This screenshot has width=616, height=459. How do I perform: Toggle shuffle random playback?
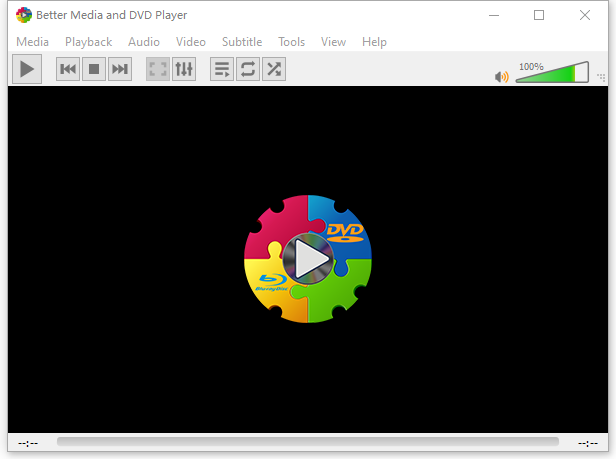(274, 69)
